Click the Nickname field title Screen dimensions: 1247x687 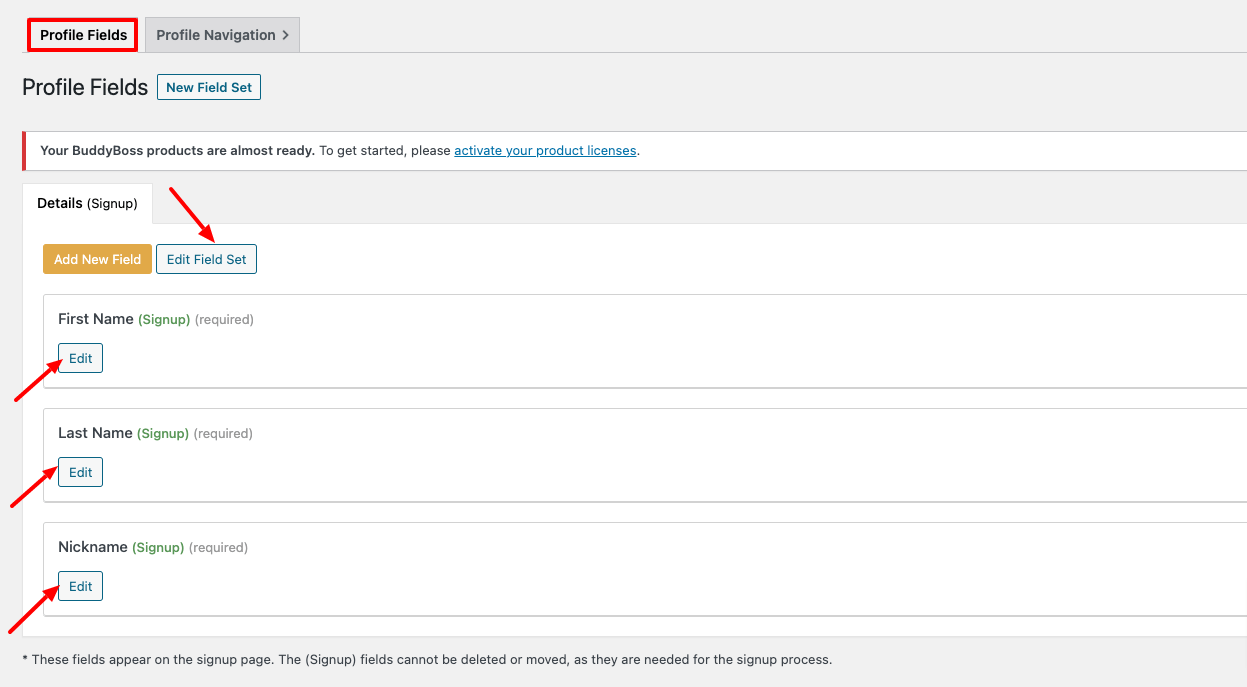click(93, 547)
